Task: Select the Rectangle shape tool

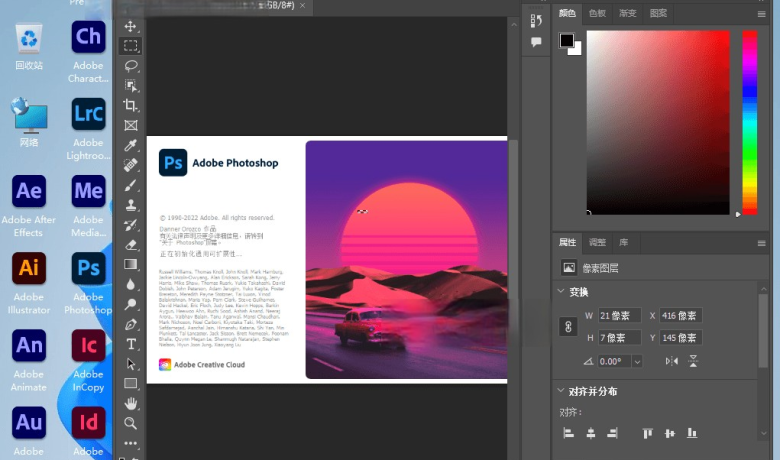Action: click(x=131, y=383)
